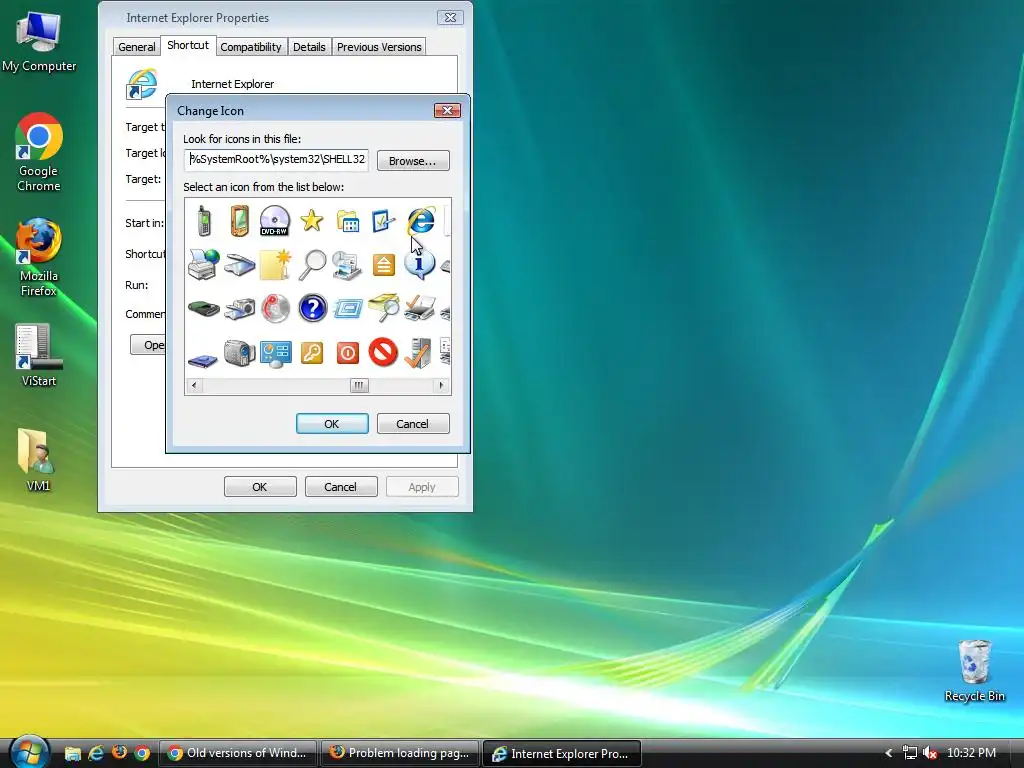1024x768 pixels.
Task: Click OK in Internet Explorer Properties window
Action: tap(260, 487)
